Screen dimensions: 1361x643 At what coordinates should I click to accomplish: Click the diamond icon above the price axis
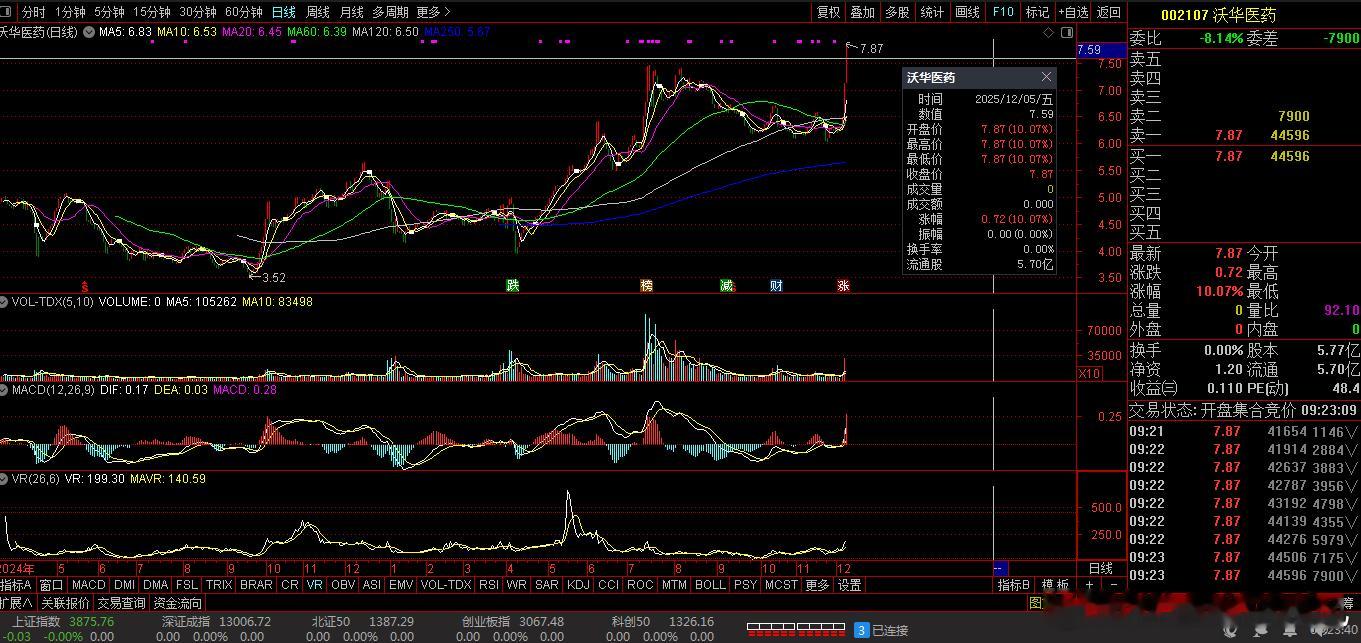click(x=1049, y=32)
